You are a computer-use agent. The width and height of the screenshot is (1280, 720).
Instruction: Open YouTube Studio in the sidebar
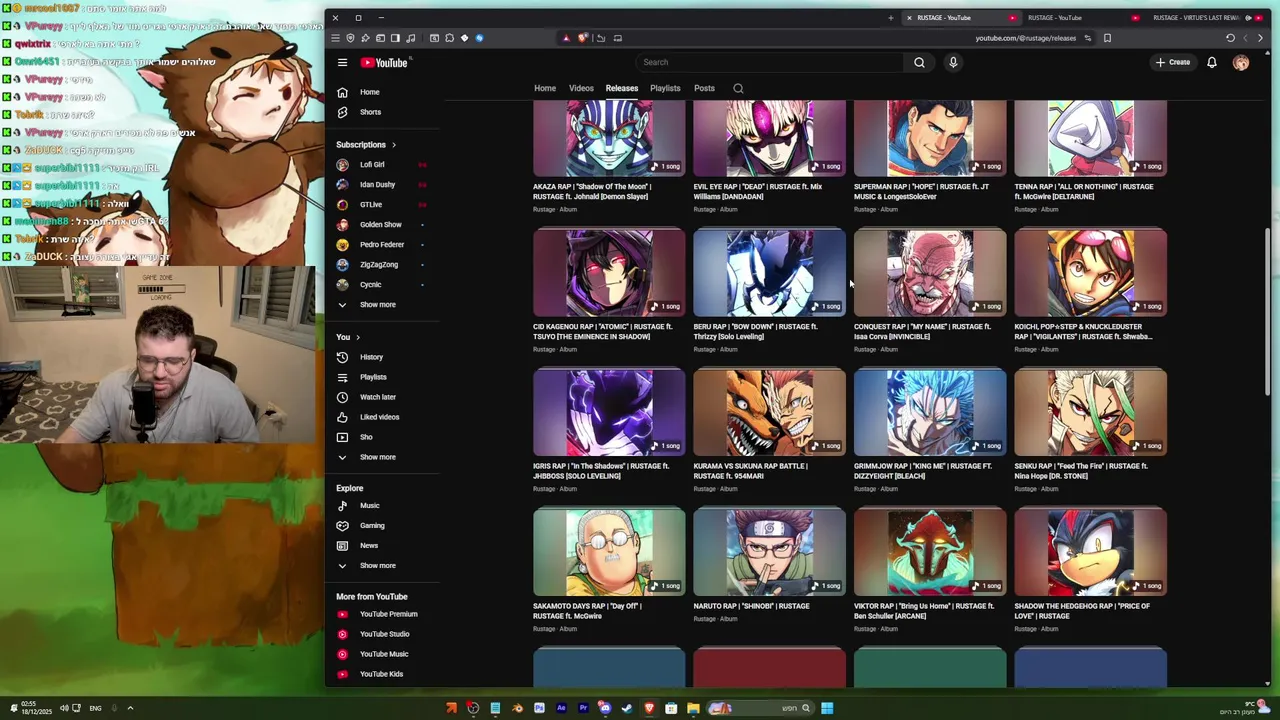[385, 634]
